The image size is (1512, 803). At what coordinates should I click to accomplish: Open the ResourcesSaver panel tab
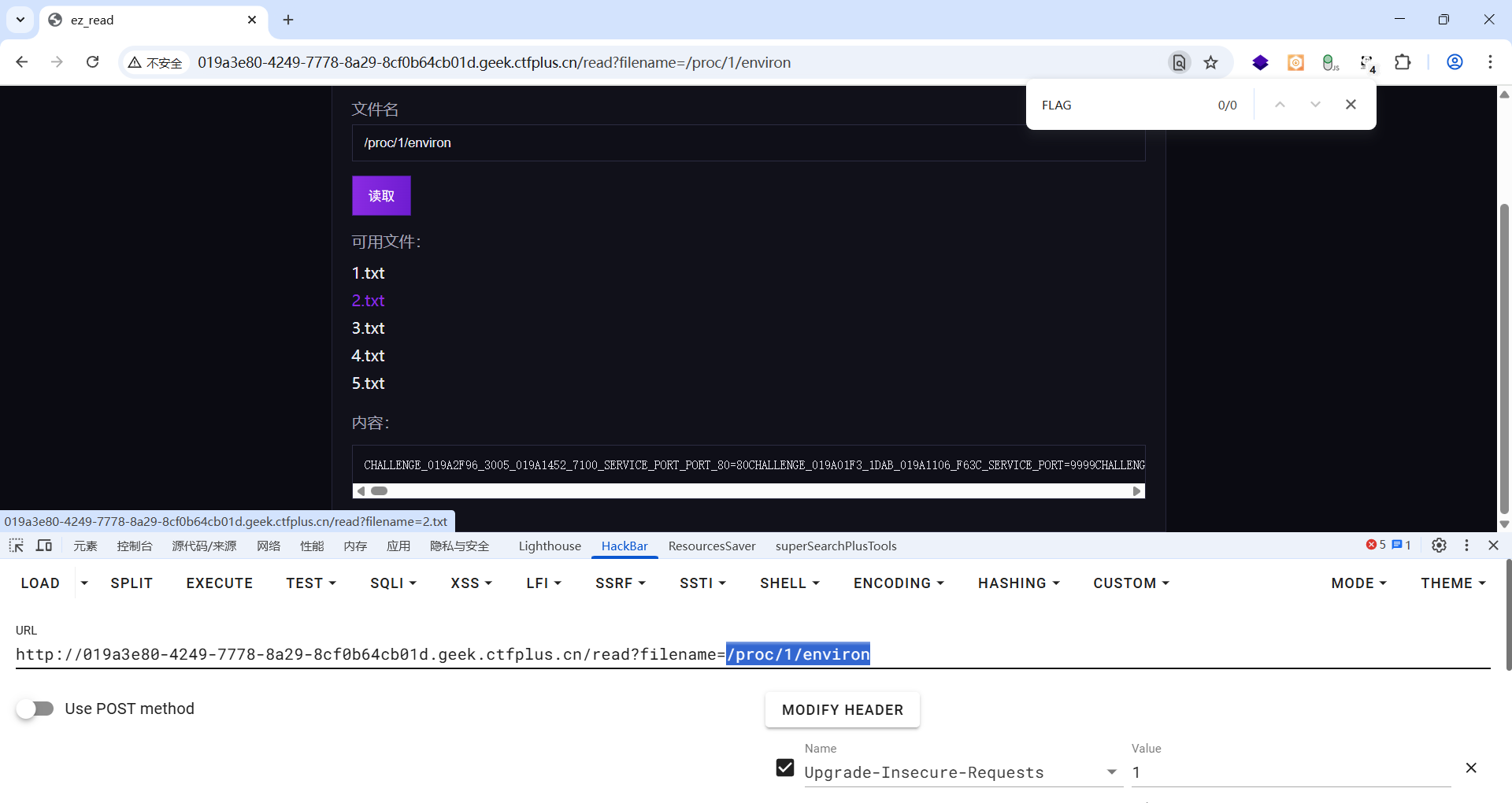(x=711, y=546)
